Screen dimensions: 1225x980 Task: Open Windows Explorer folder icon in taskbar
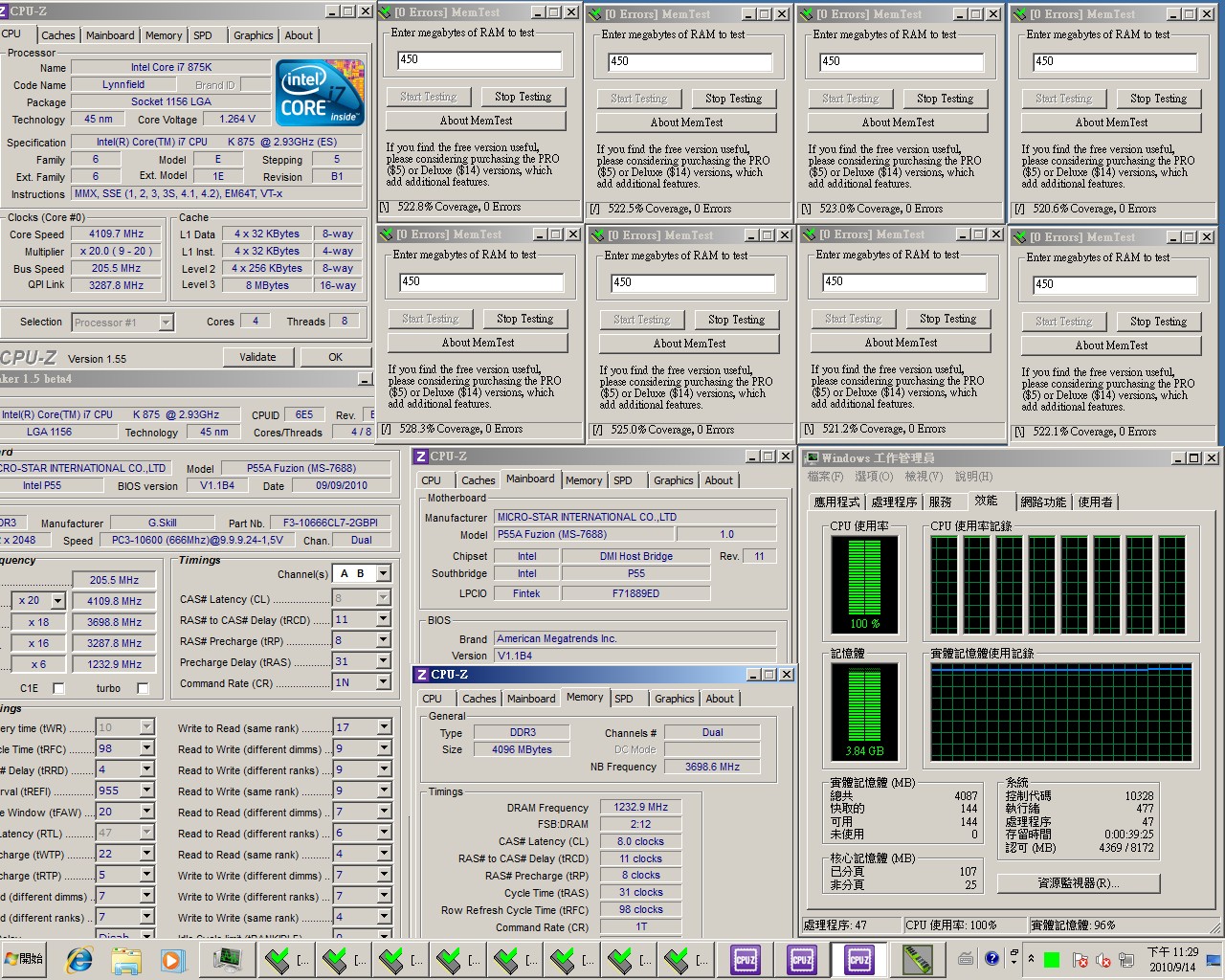[126, 959]
